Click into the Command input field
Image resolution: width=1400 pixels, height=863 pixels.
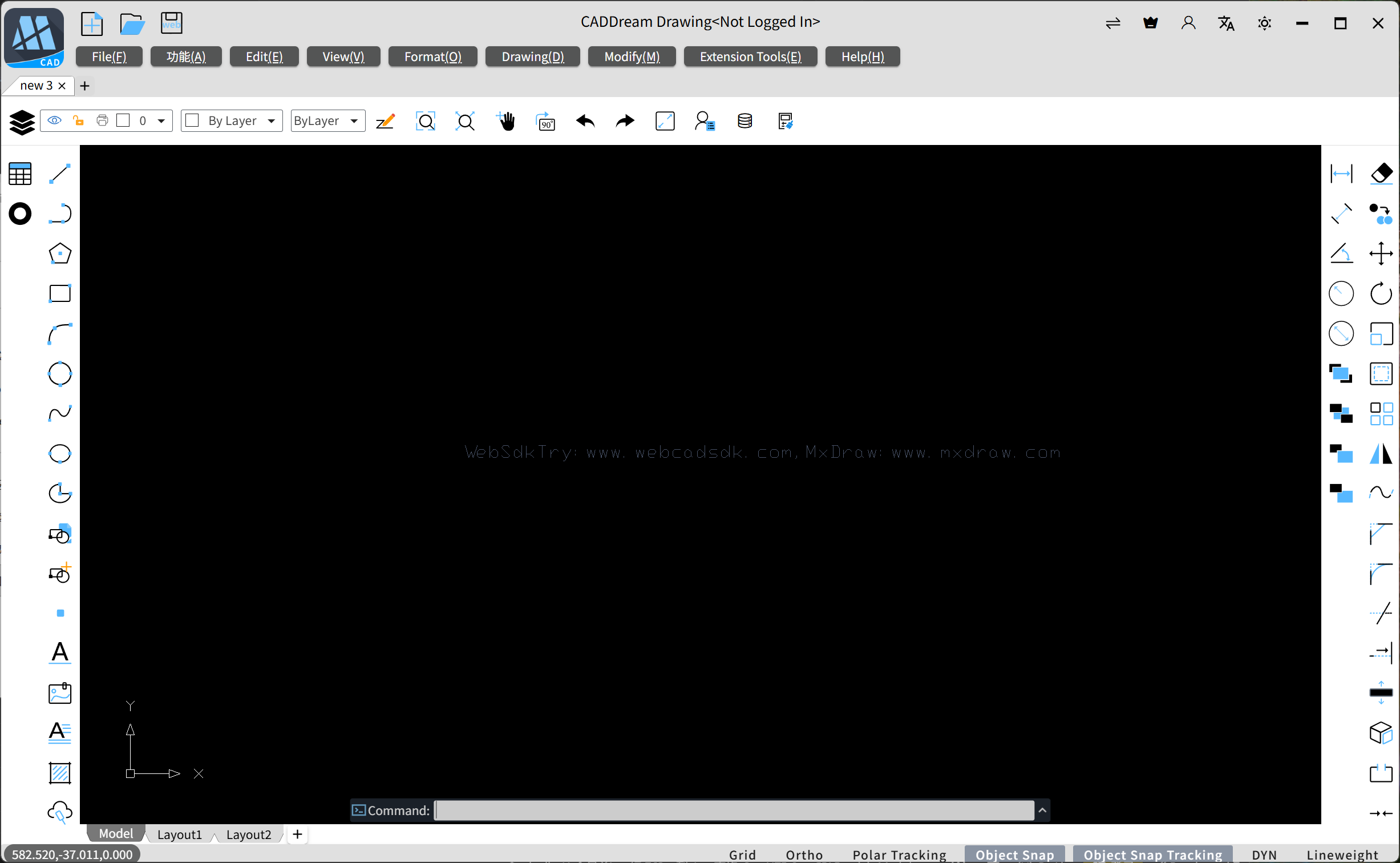(734, 810)
